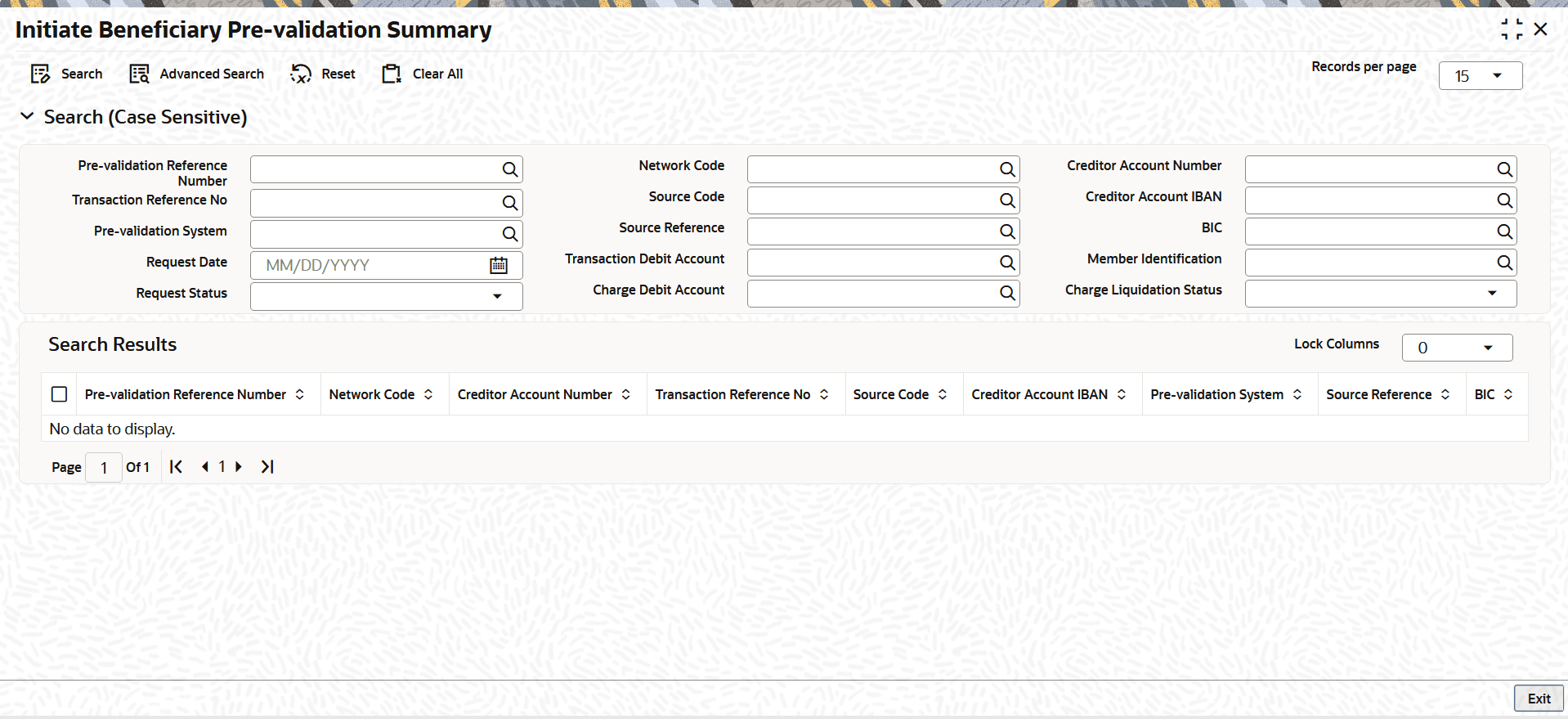Click the 'No data to display.' text
This screenshot has width=1568, height=719.
coord(112,429)
